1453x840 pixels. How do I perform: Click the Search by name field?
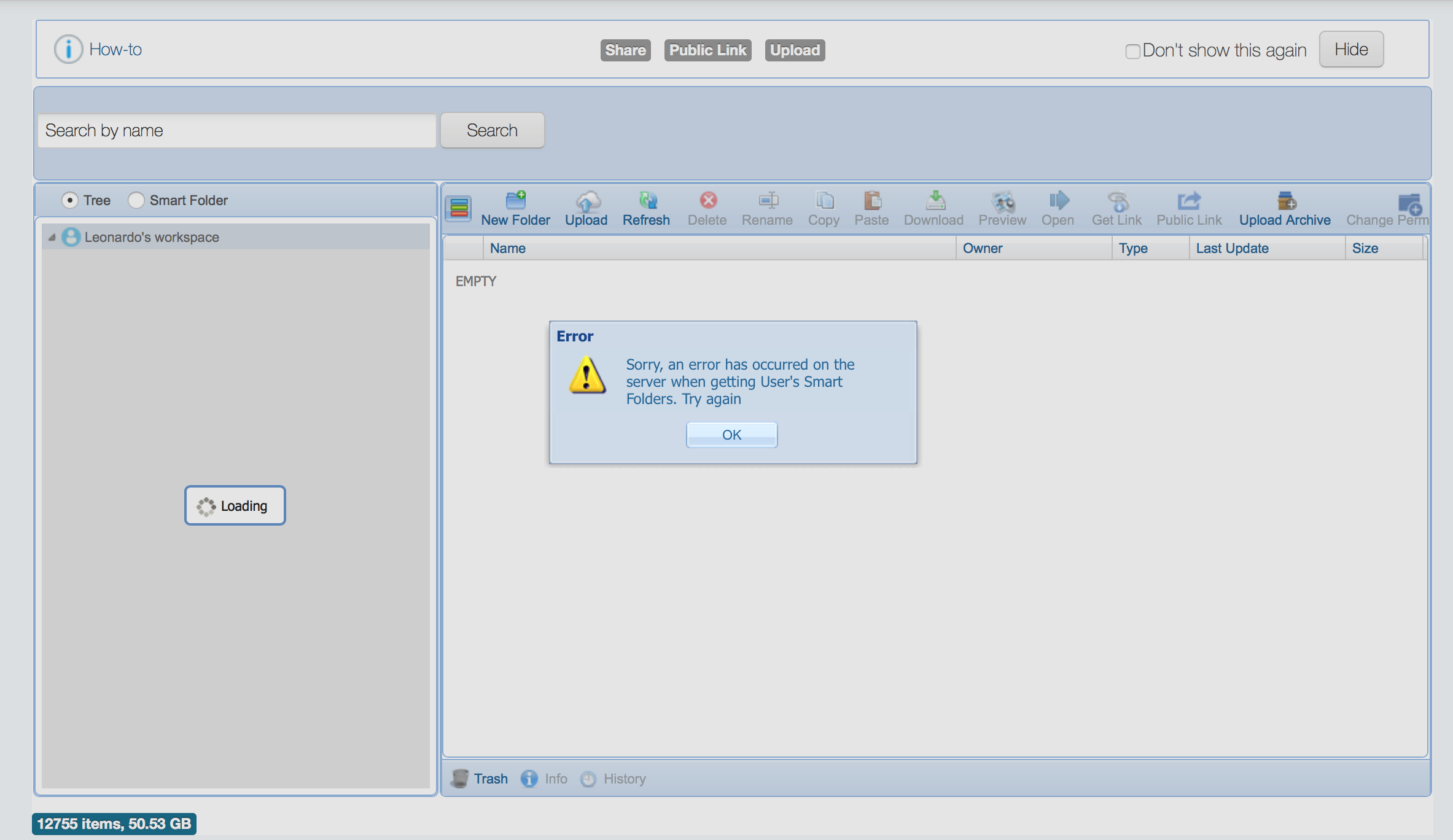(236, 130)
